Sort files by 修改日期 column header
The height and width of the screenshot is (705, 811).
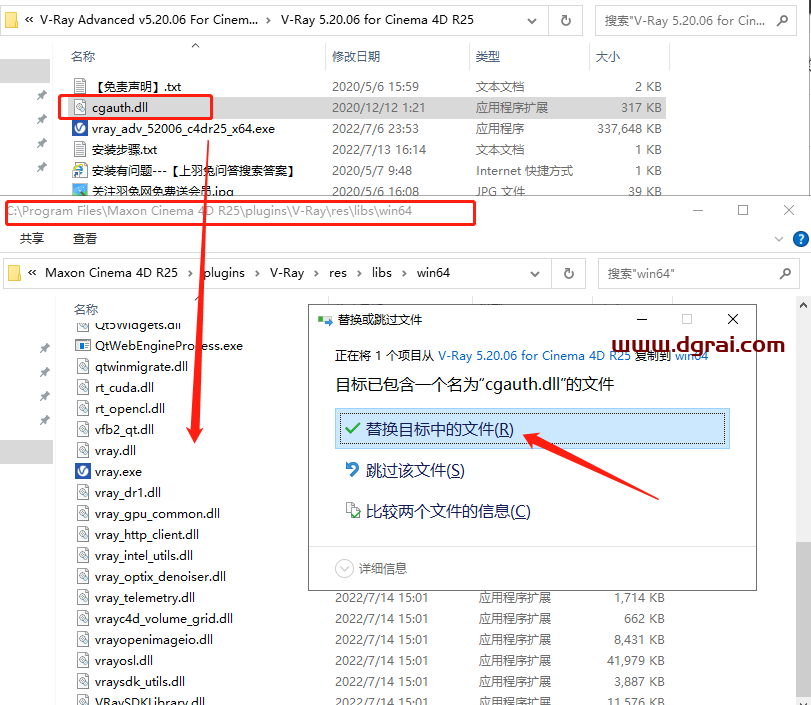356,57
